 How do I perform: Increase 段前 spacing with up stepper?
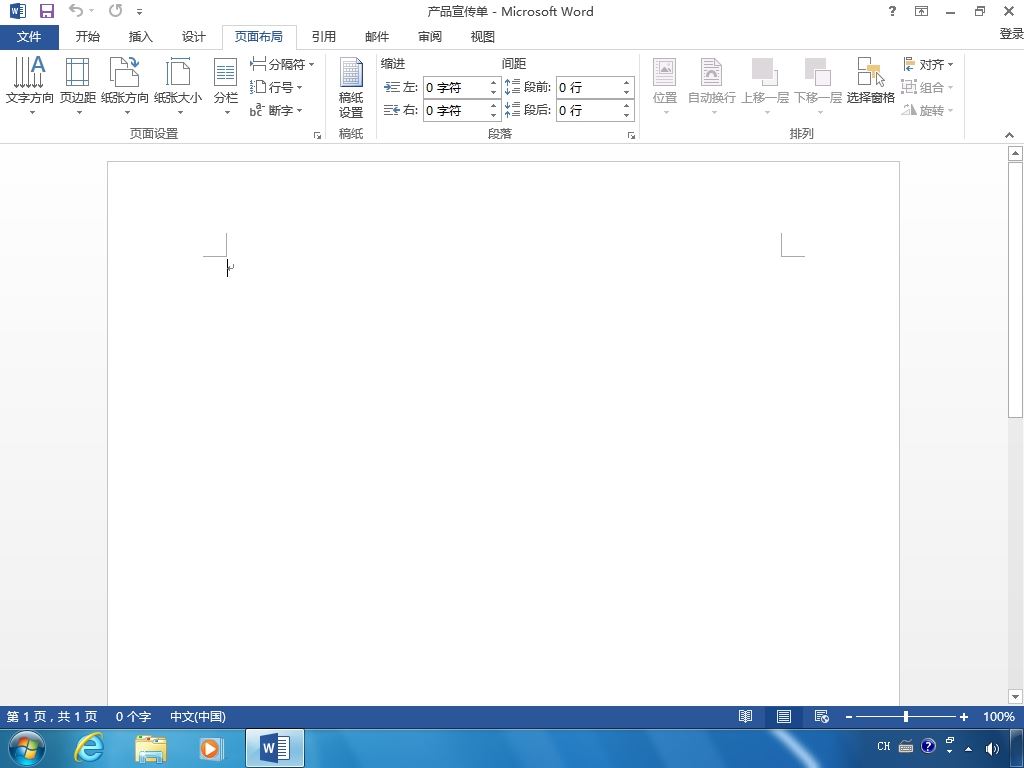pos(626,82)
